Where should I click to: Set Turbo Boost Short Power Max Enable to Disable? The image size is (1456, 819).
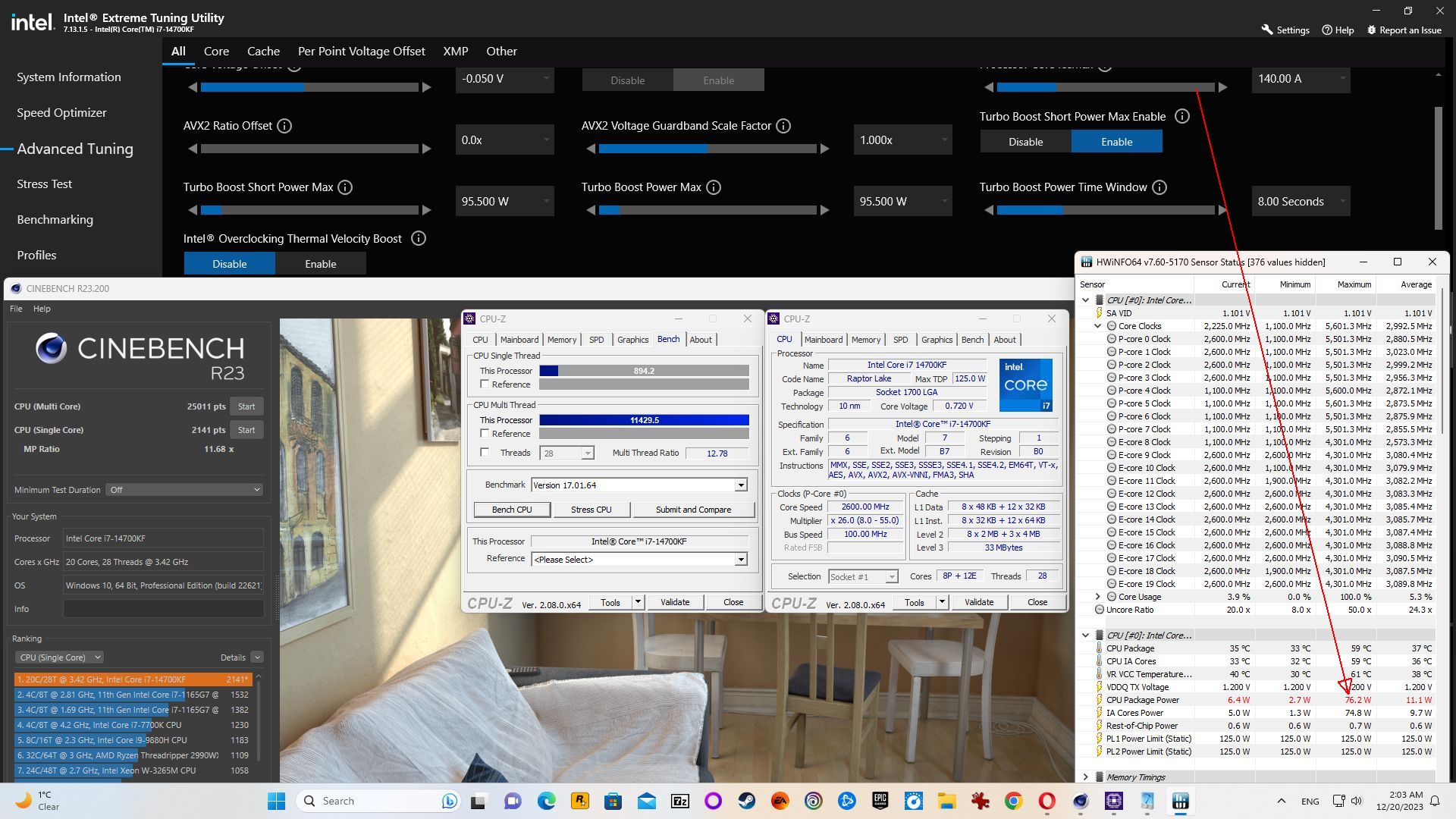(1025, 142)
